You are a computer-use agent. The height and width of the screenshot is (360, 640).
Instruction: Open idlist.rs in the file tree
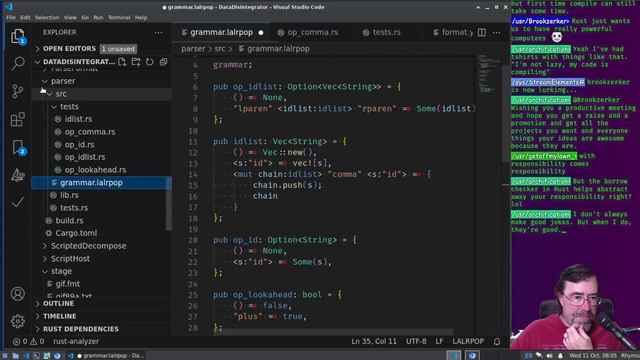[78, 119]
